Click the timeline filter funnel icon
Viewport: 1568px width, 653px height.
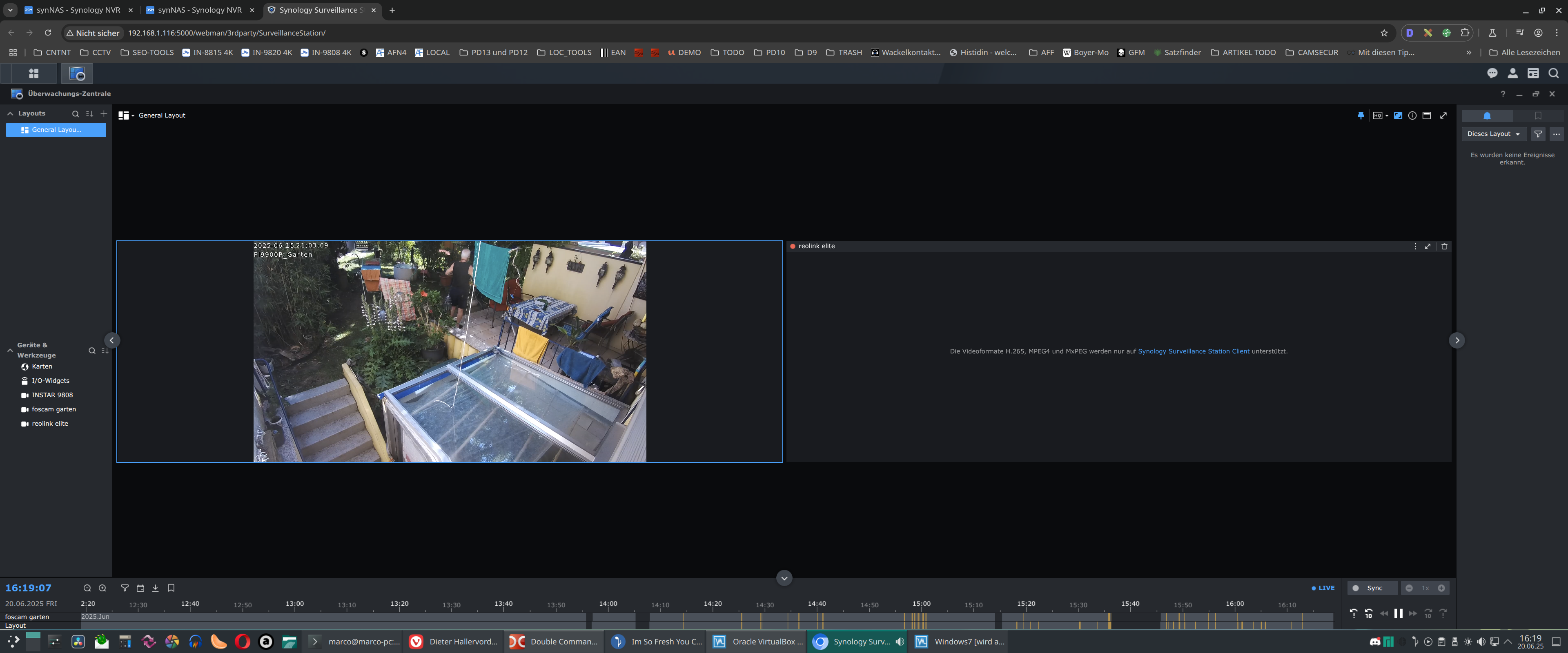(125, 588)
